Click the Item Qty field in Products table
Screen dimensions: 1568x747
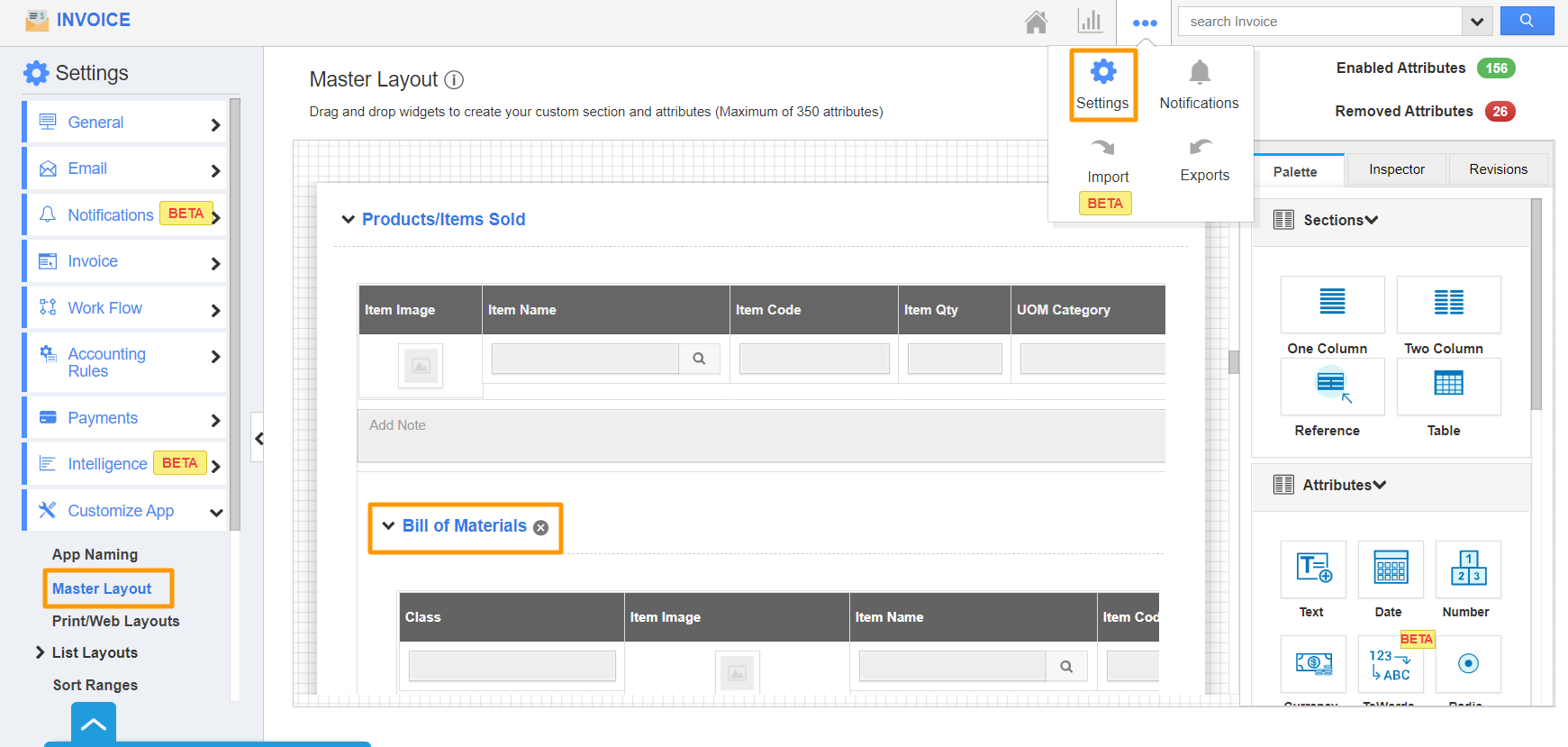(x=955, y=359)
